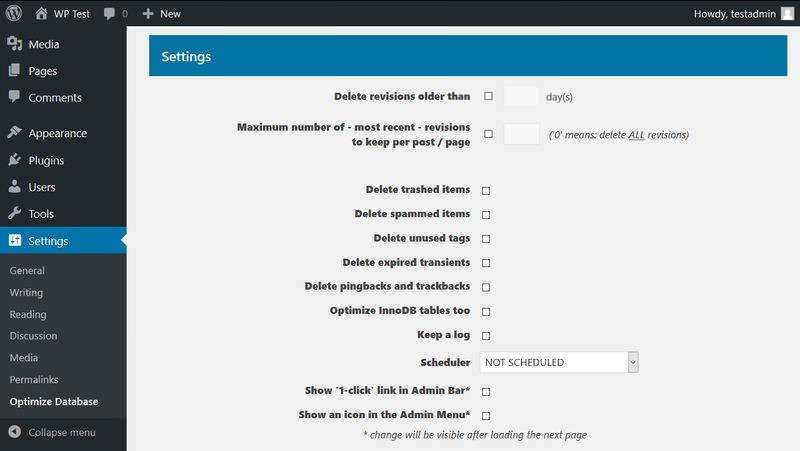This screenshot has width=800, height=451.
Task: Enable Delete unused tags
Action: [x=486, y=239]
